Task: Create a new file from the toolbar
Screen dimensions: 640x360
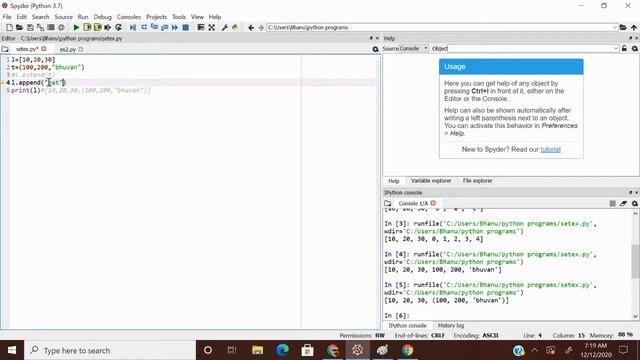Action: [9, 27]
